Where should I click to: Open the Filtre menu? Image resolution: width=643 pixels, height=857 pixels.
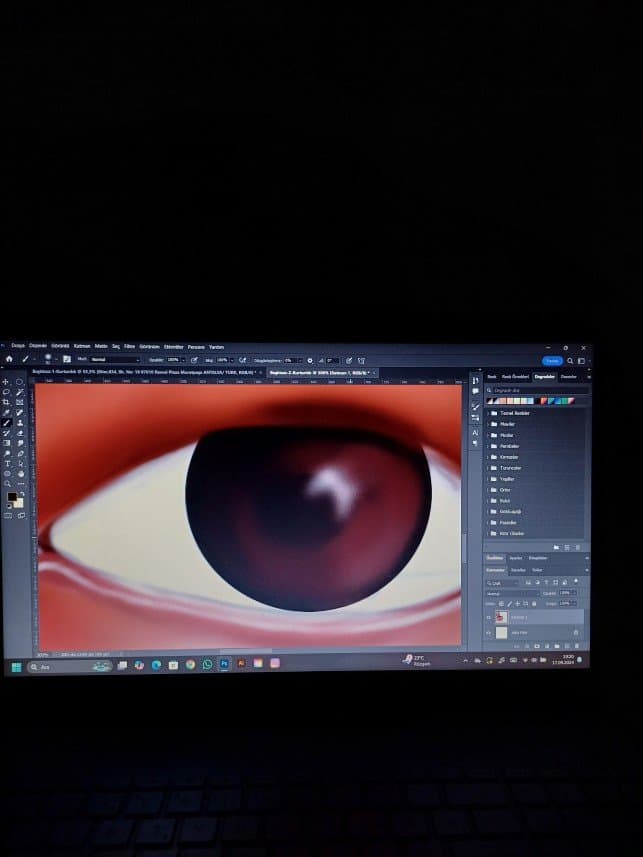pyautogui.click(x=130, y=346)
